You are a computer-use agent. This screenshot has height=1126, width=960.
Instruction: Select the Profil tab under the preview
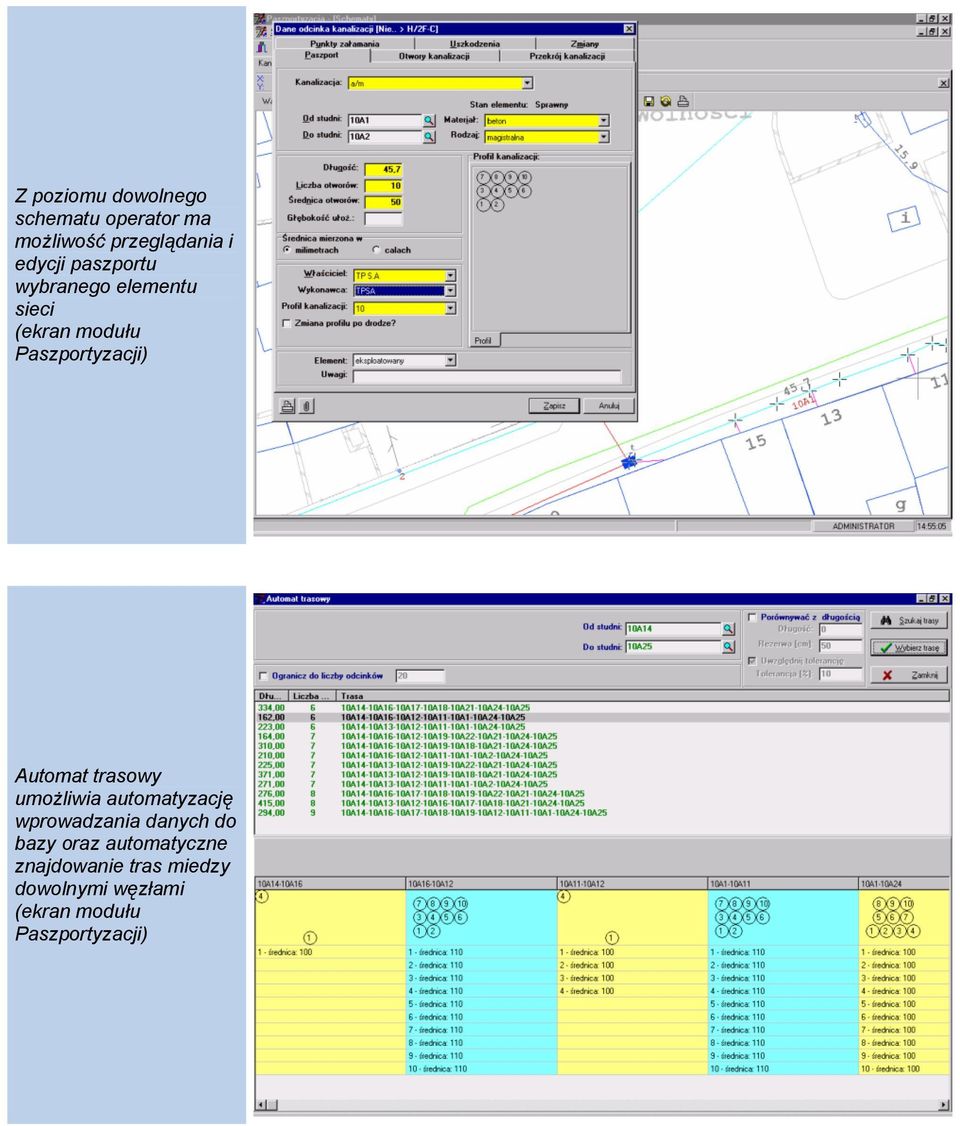(x=483, y=340)
